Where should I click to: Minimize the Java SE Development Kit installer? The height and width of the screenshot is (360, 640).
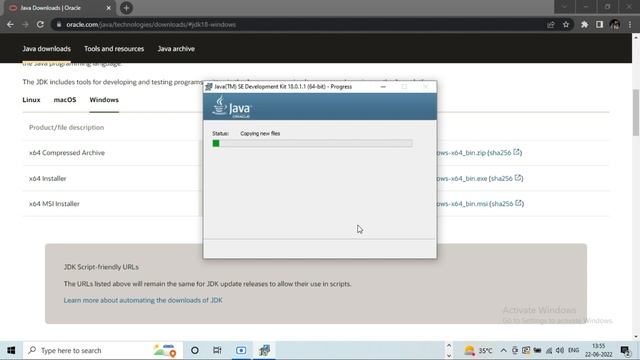pos(383,87)
